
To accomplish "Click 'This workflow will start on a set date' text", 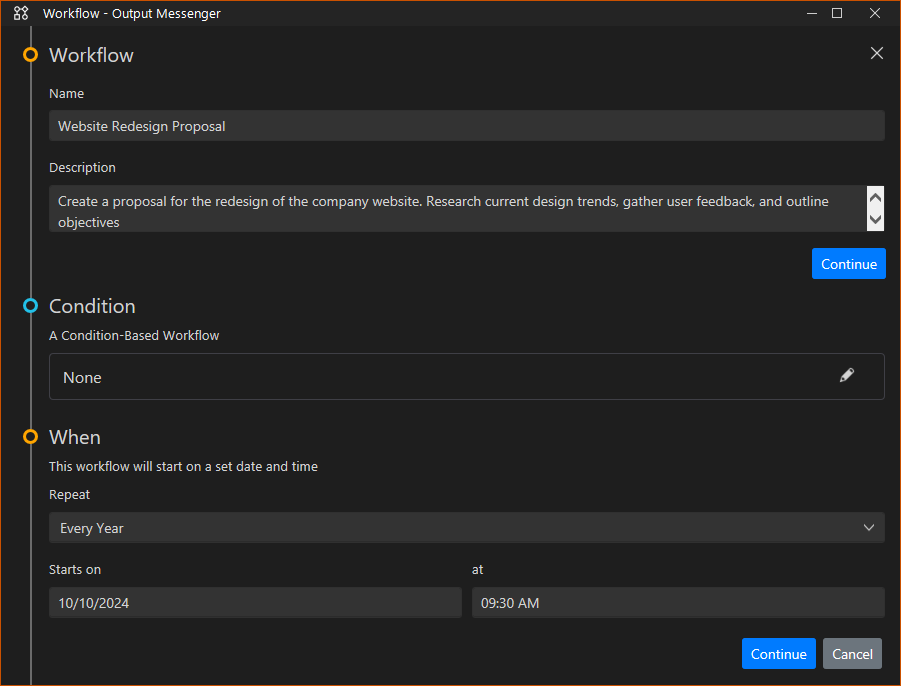I will 183,467.
